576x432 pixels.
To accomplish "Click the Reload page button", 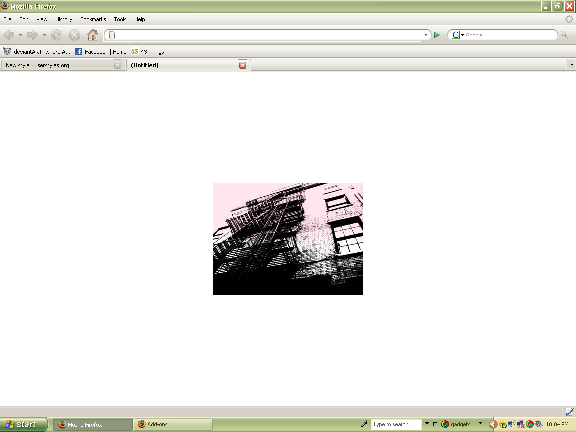I will click(x=56, y=35).
